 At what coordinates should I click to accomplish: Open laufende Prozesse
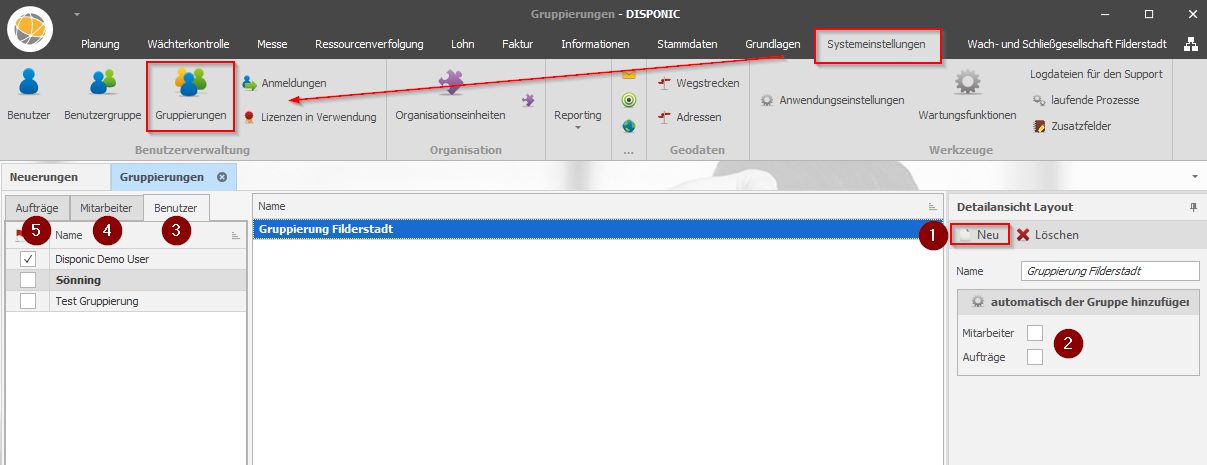1086,100
